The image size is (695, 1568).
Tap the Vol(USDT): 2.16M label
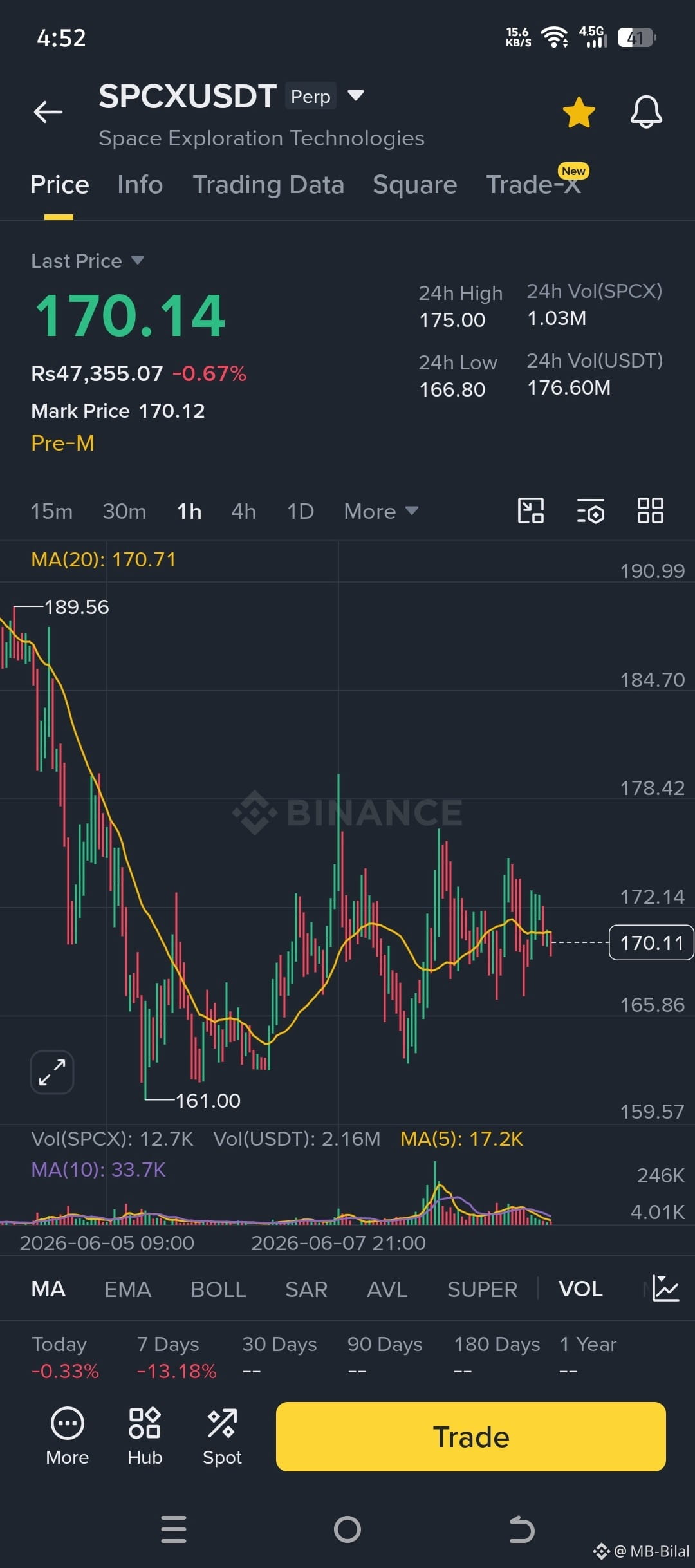[x=297, y=1139]
